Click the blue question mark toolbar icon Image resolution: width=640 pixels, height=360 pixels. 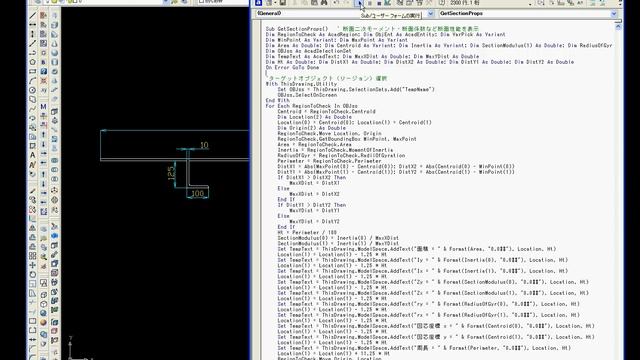43,71
